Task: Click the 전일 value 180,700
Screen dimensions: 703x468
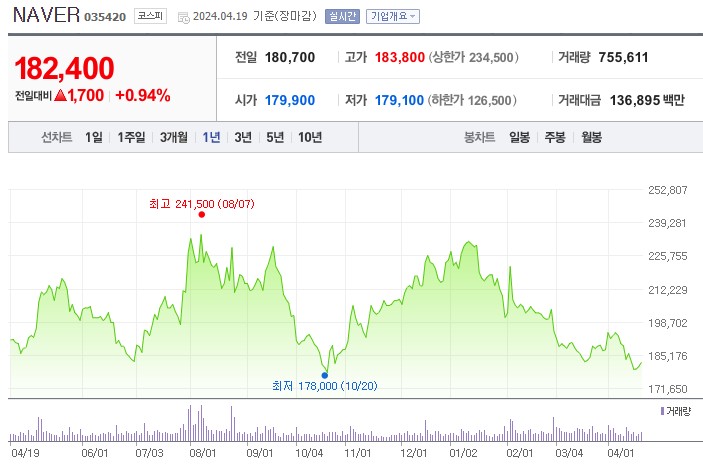Action: pos(290,57)
